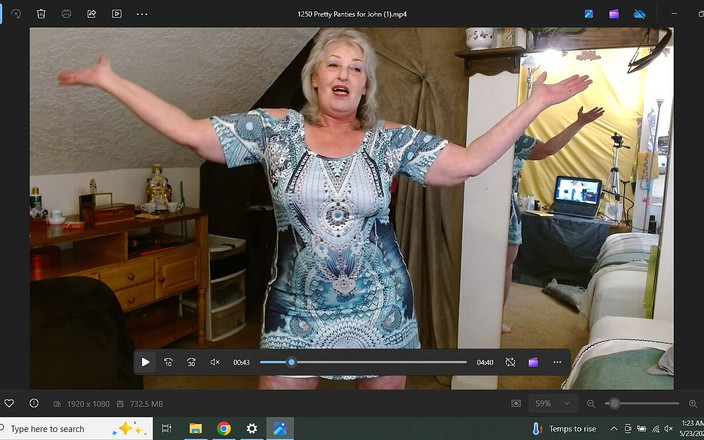Play the video
The image size is (704, 440).
click(145, 362)
